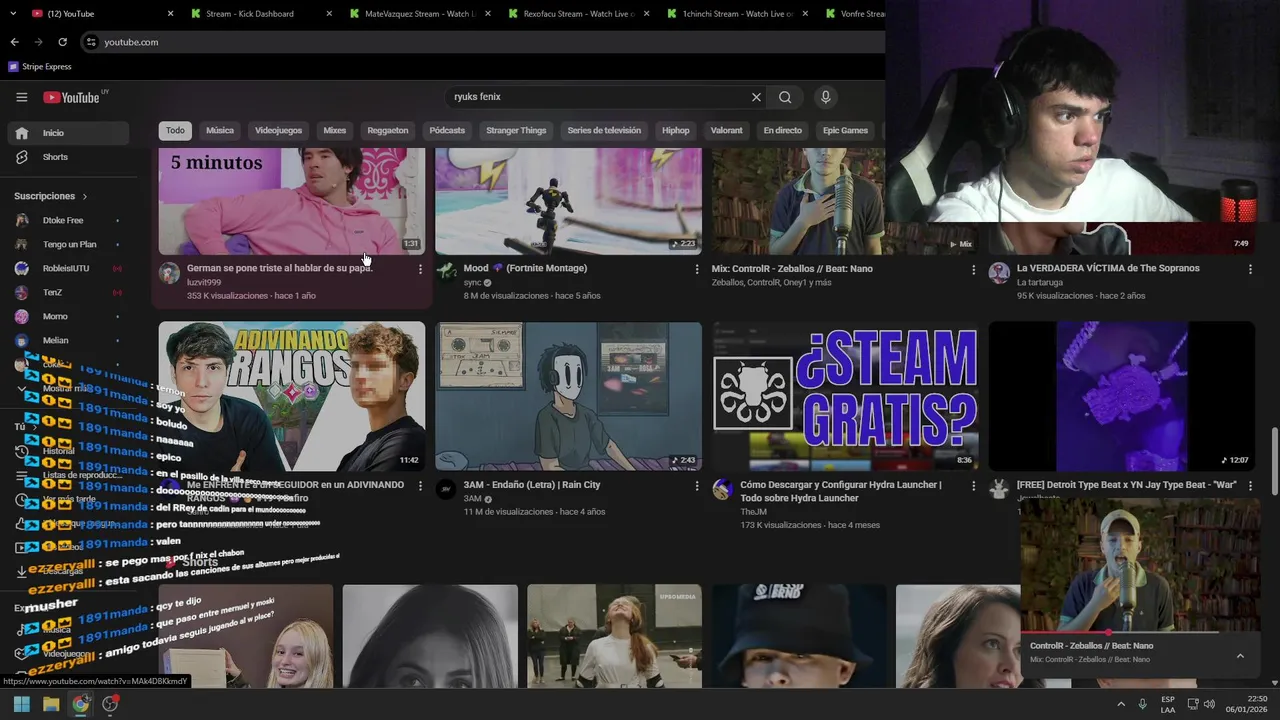Show hidden tray icons chevron
Image resolution: width=1280 pixels, height=720 pixels.
coord(1120,704)
